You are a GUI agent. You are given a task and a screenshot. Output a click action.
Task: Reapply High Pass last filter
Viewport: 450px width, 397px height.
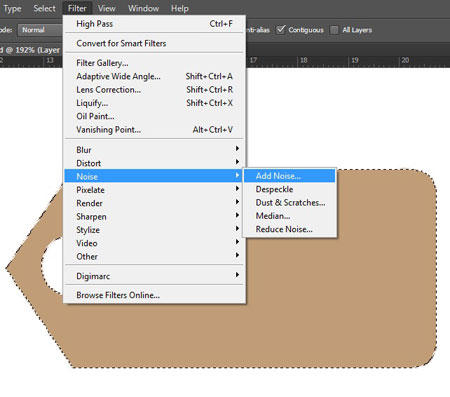(x=154, y=24)
